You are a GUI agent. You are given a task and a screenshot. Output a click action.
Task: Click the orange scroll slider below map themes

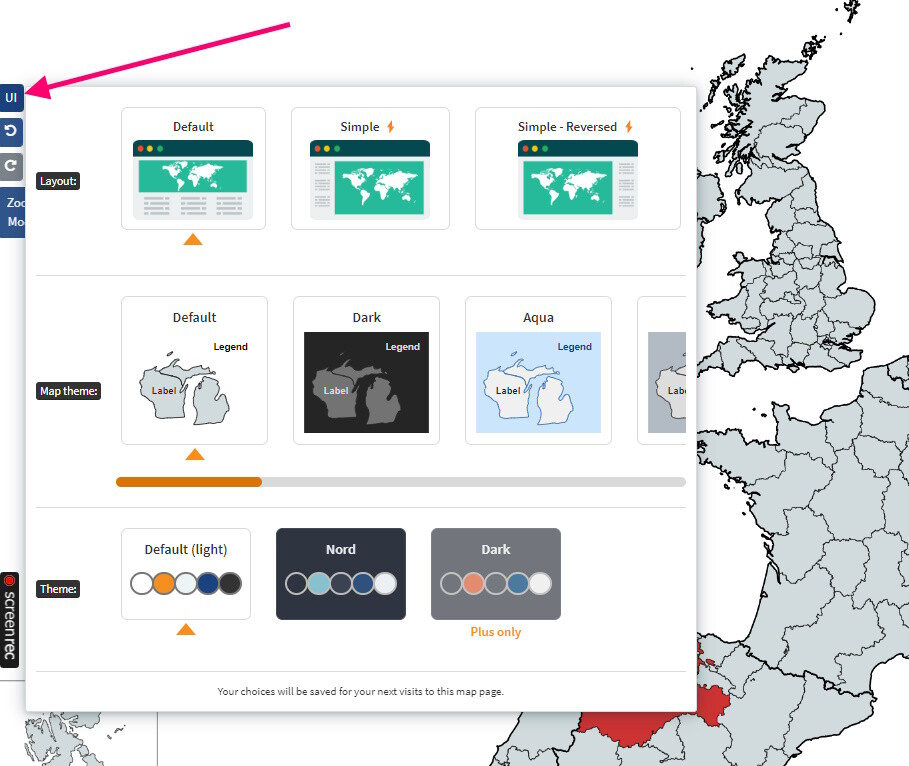(188, 481)
